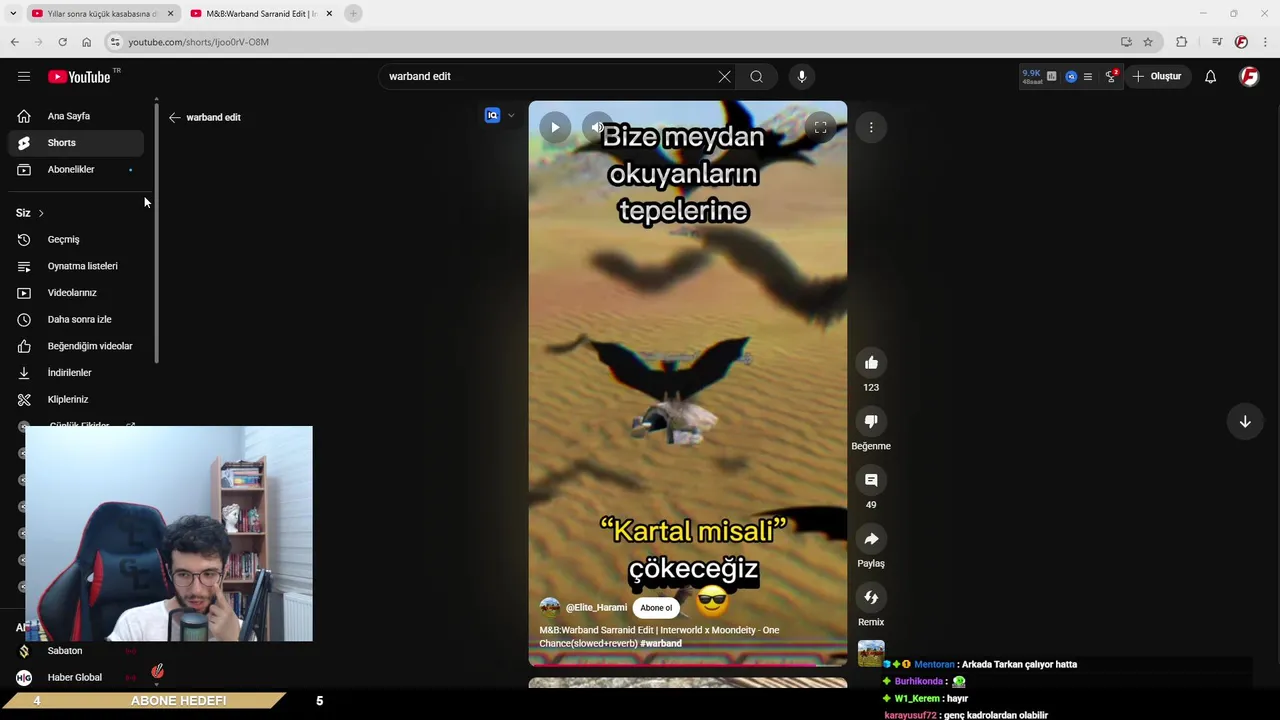Viewport: 1280px width, 720px height.
Task: Open Abonelikler in sidebar
Action: 76,169
